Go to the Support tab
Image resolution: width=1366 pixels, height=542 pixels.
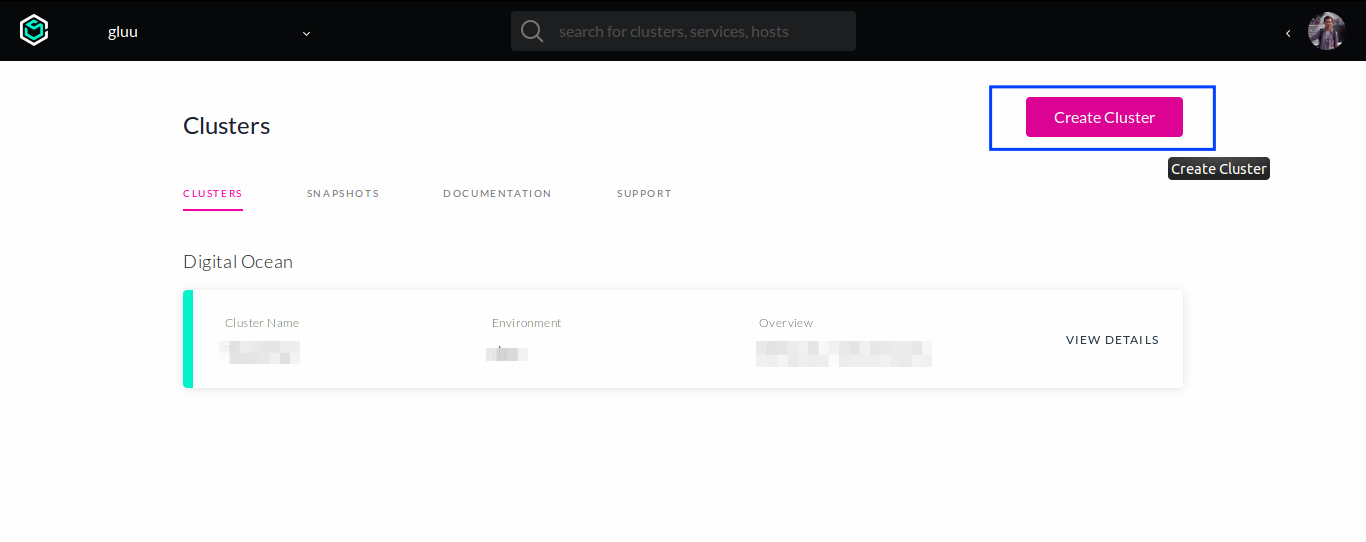(x=644, y=194)
